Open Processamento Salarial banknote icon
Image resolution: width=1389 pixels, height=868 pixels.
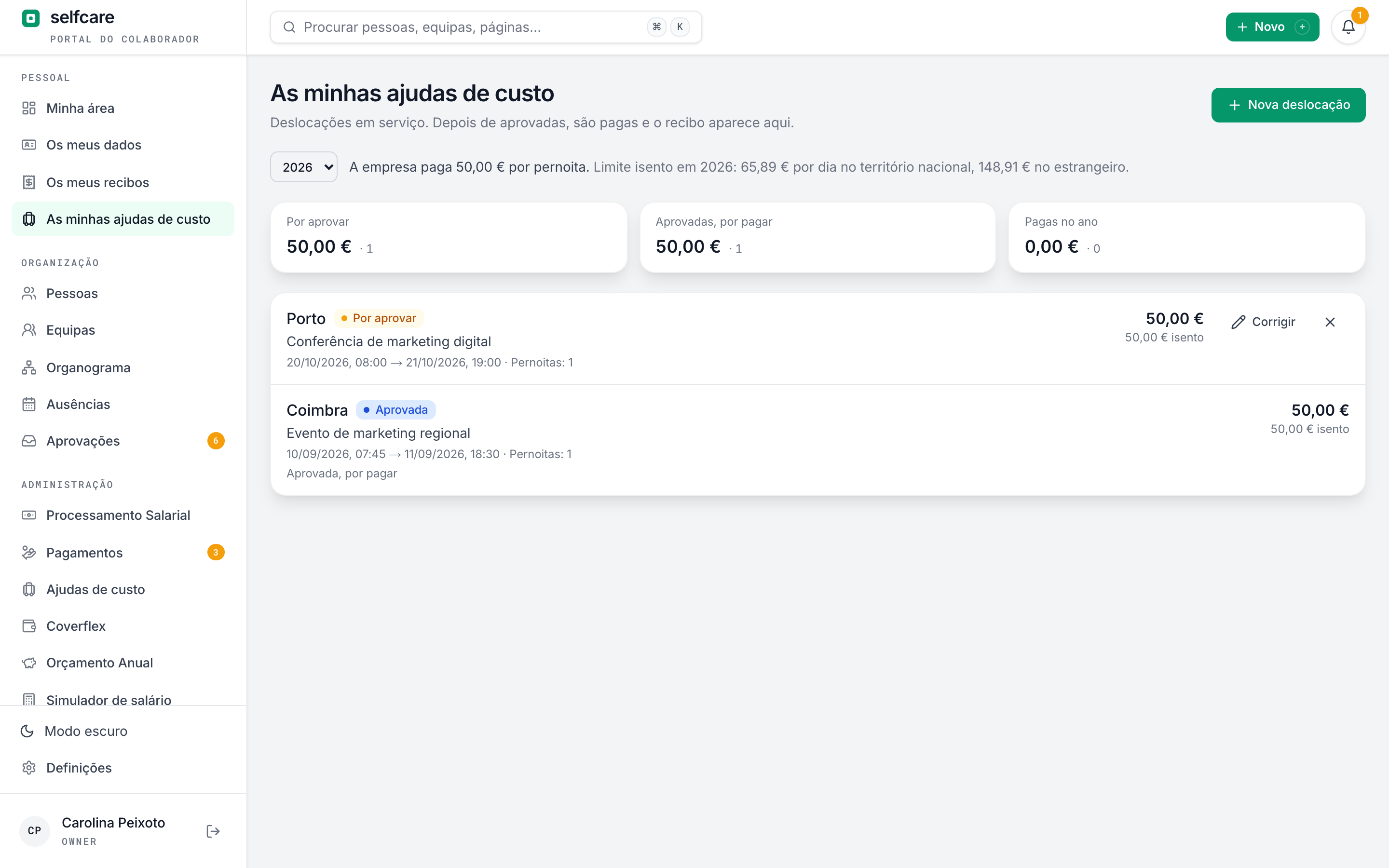click(29, 515)
